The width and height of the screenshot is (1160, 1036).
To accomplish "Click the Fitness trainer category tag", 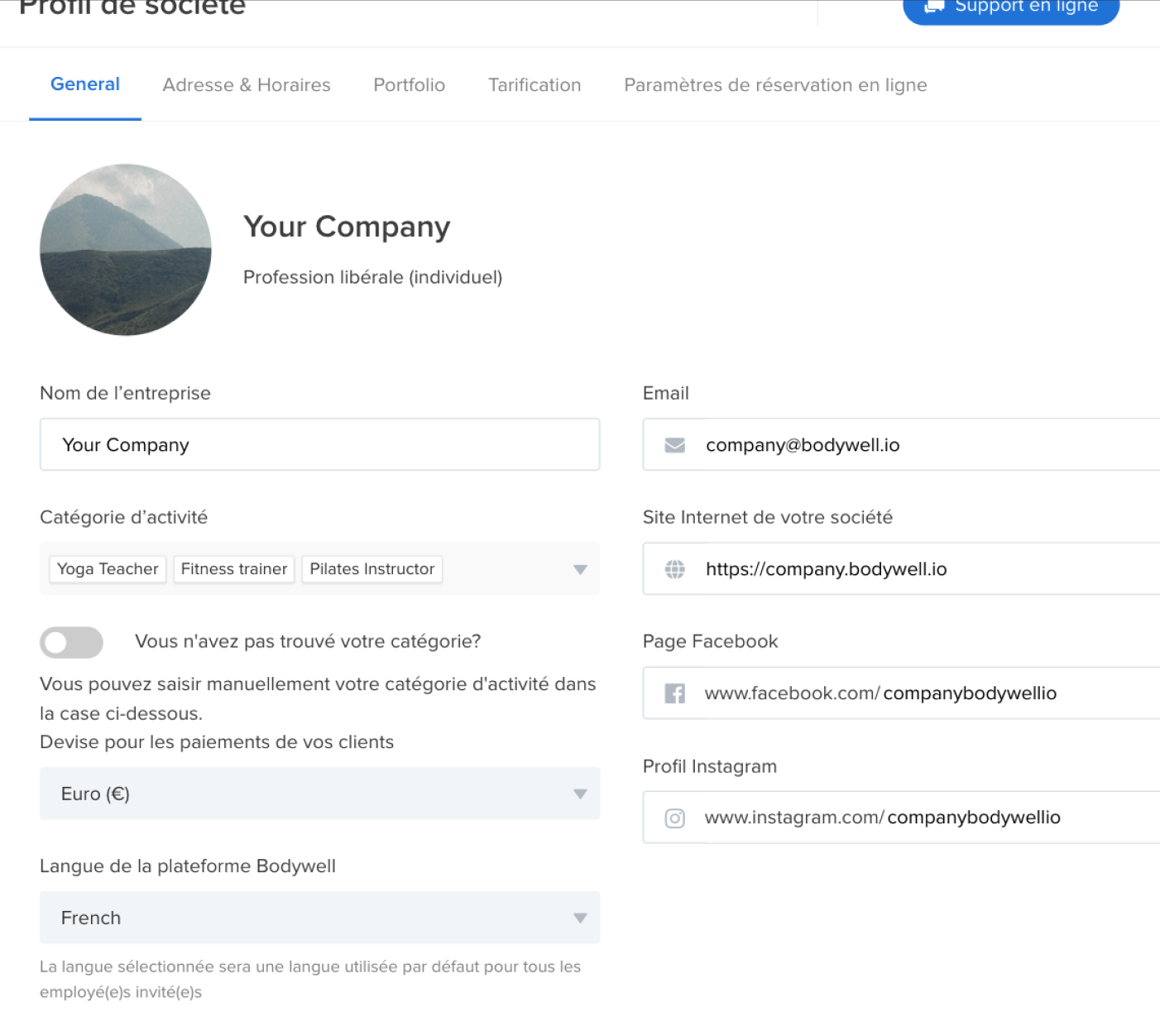I will 234,569.
